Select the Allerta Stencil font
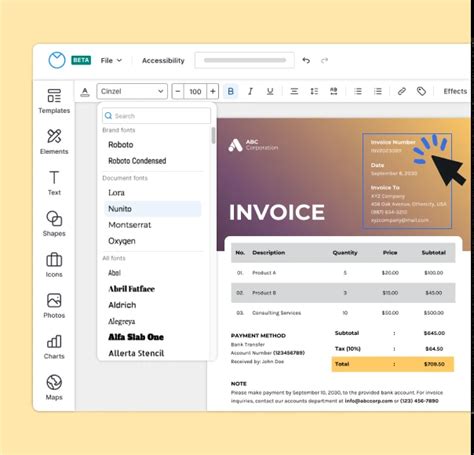This screenshot has width=474, height=455. pyautogui.click(x=136, y=353)
